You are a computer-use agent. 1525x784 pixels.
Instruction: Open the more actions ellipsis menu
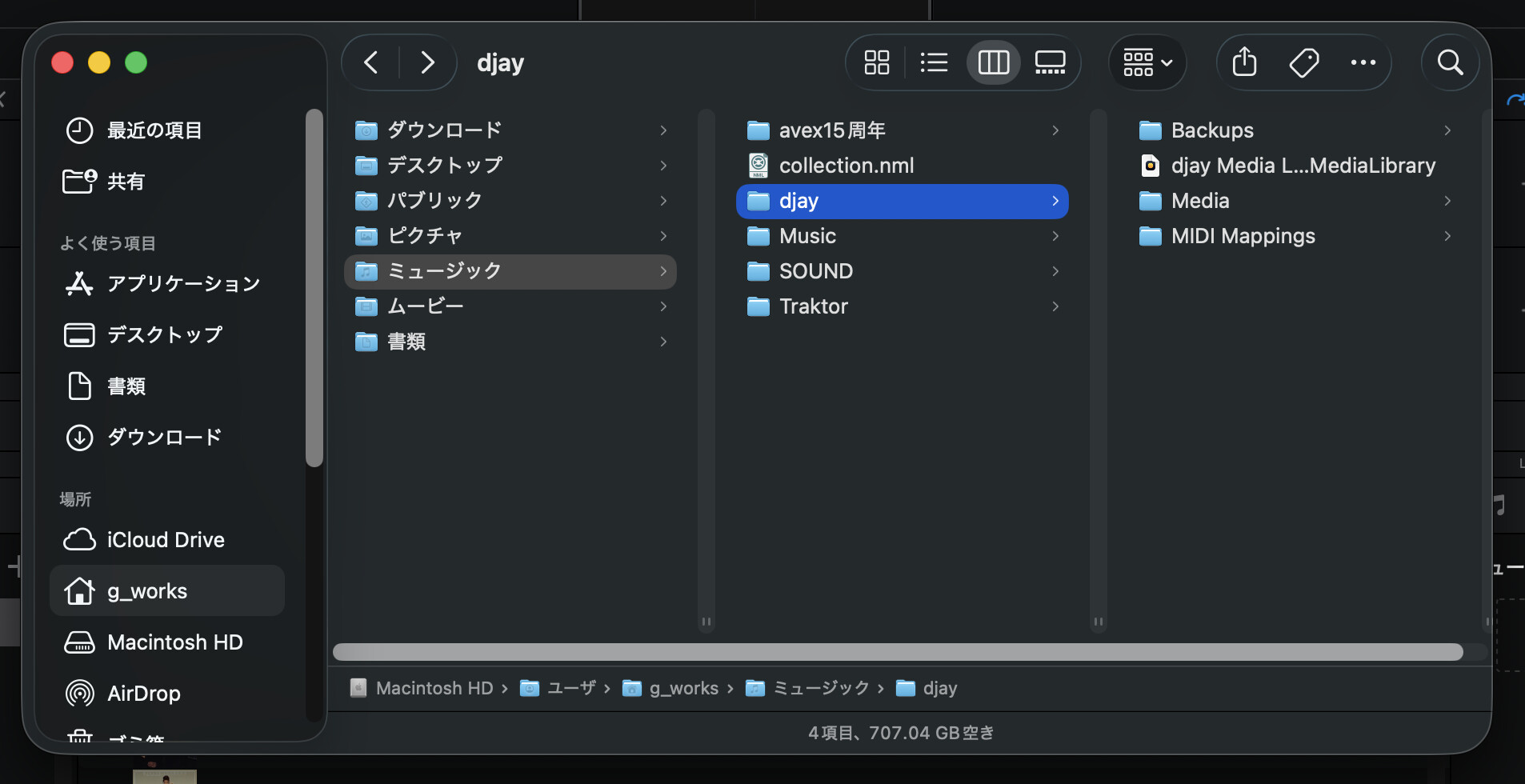[1363, 62]
